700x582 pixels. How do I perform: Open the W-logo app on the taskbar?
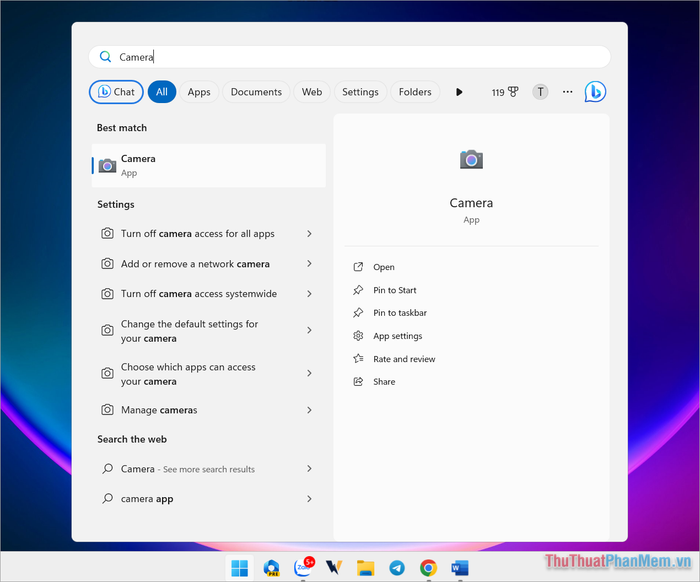point(333,568)
